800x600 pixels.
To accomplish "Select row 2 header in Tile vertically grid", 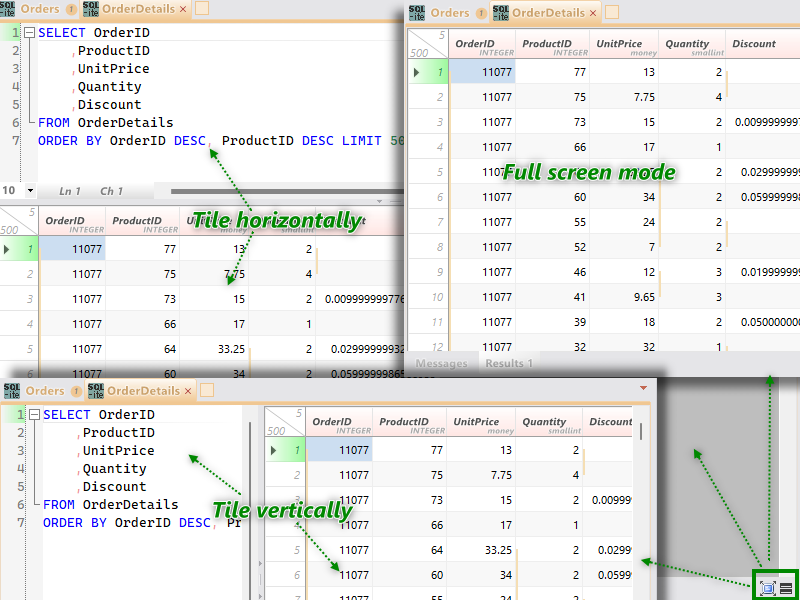I will pos(285,475).
